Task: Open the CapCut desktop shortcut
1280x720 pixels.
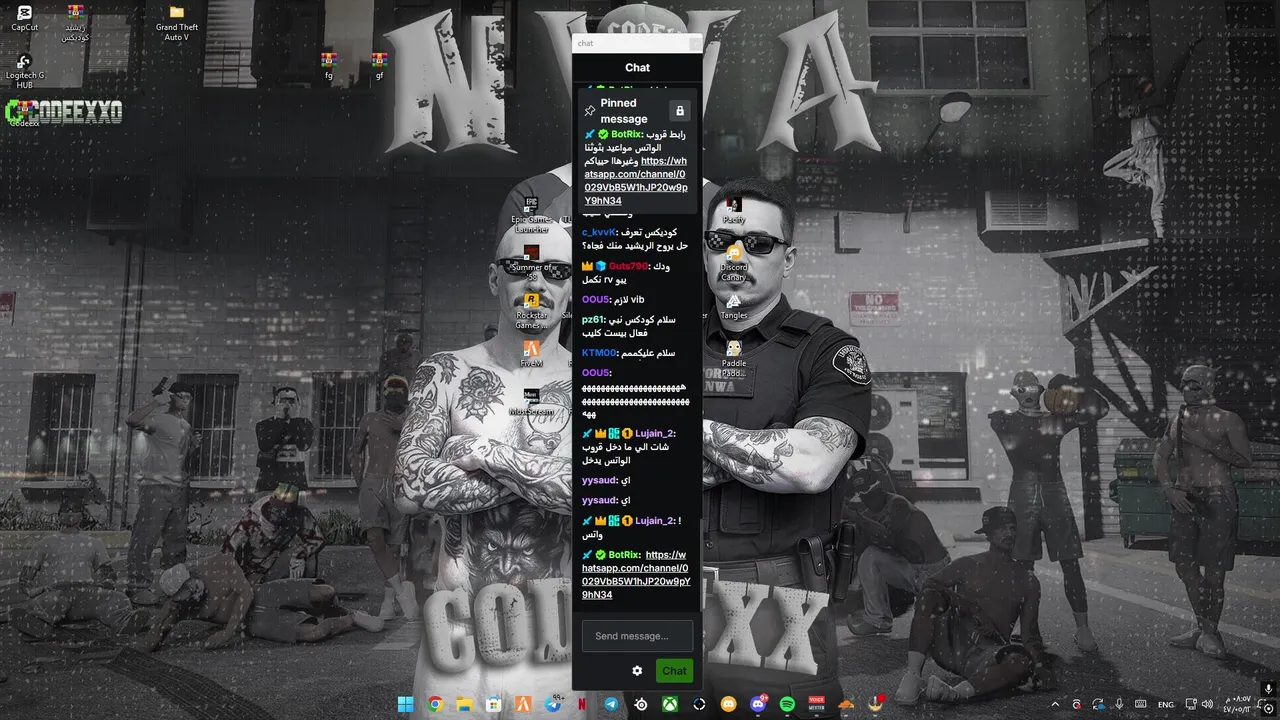Action: [24, 18]
